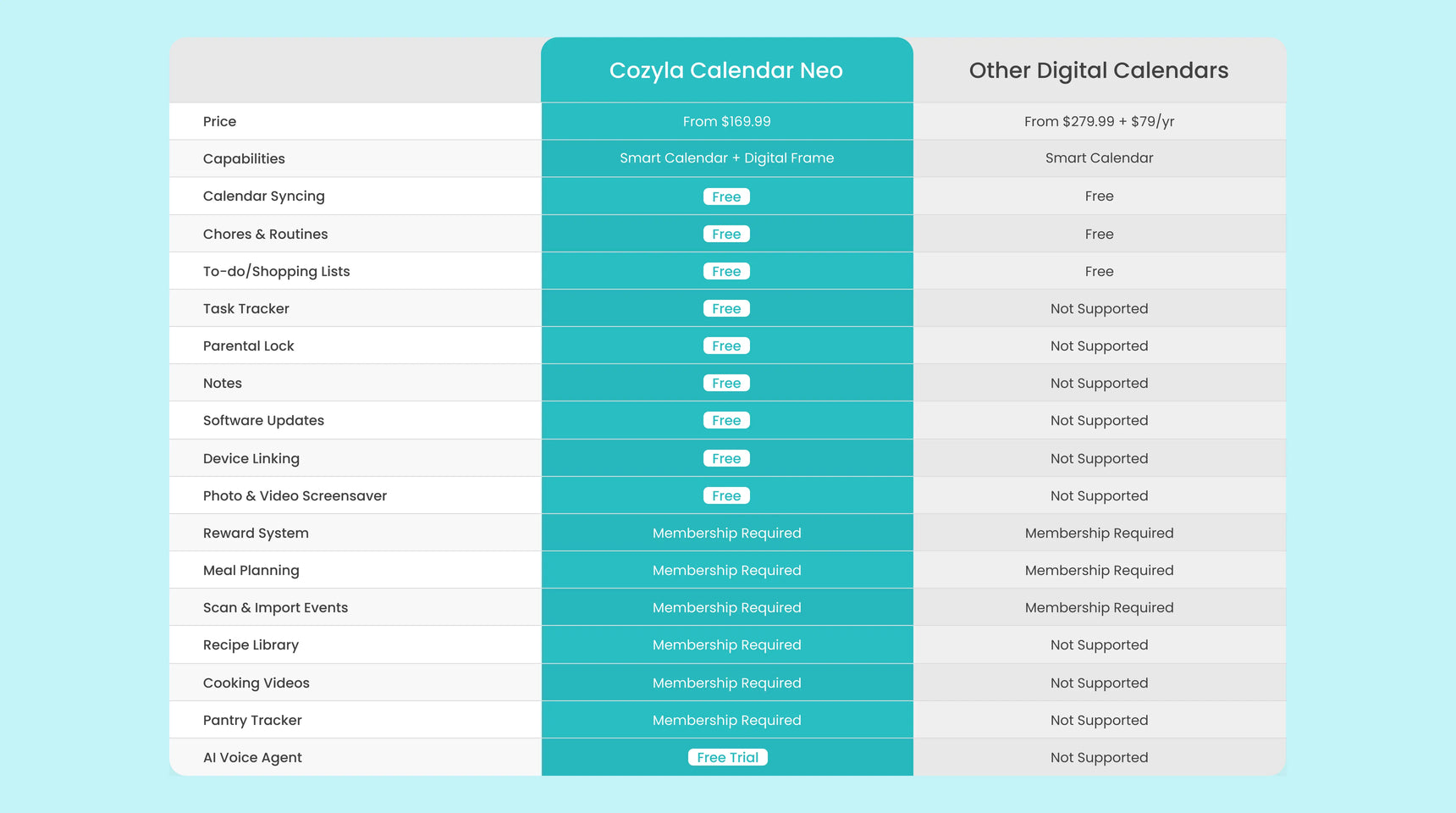
Task: Select "Not Supported" in the Parental Lock row
Action: pos(1100,346)
